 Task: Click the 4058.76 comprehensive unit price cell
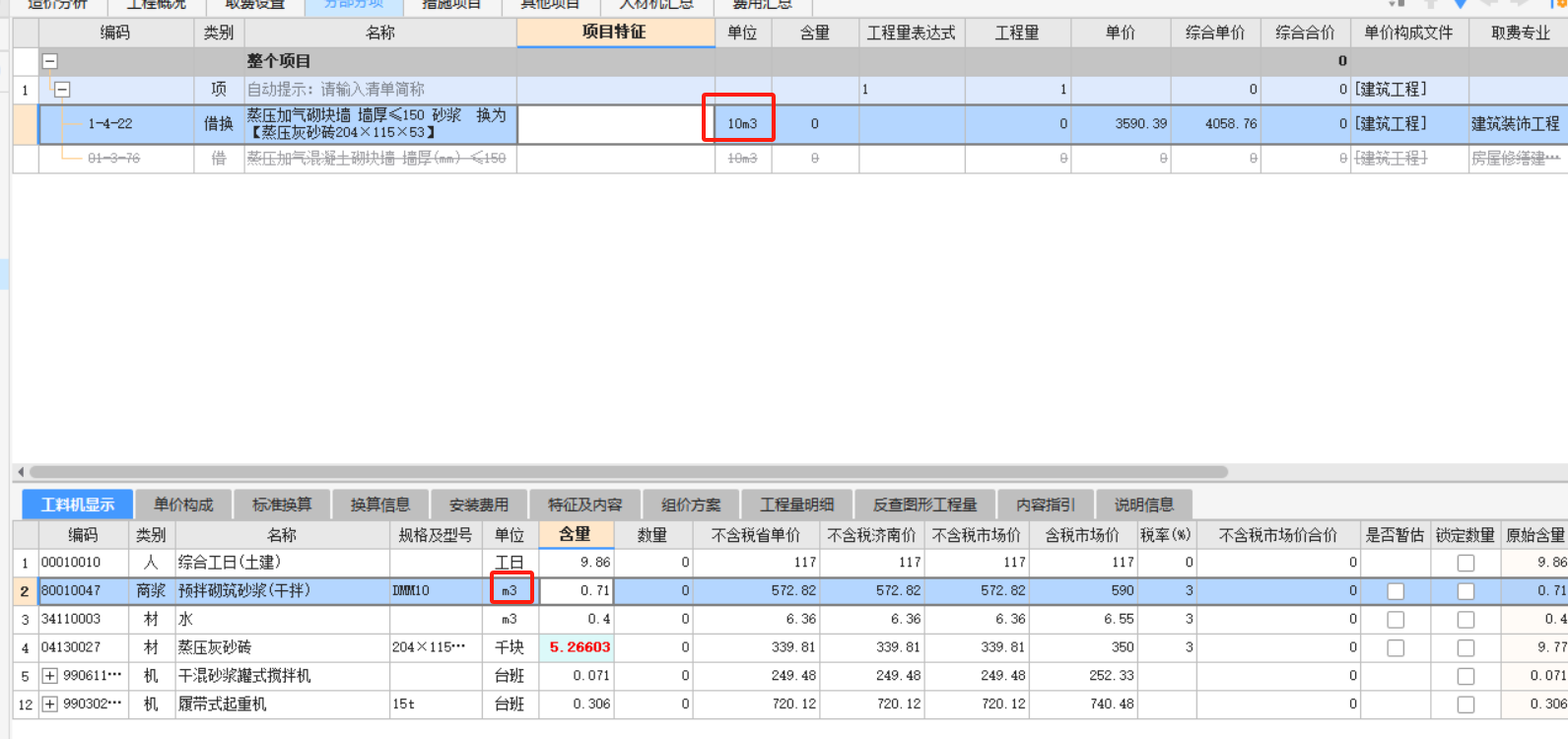1216,124
